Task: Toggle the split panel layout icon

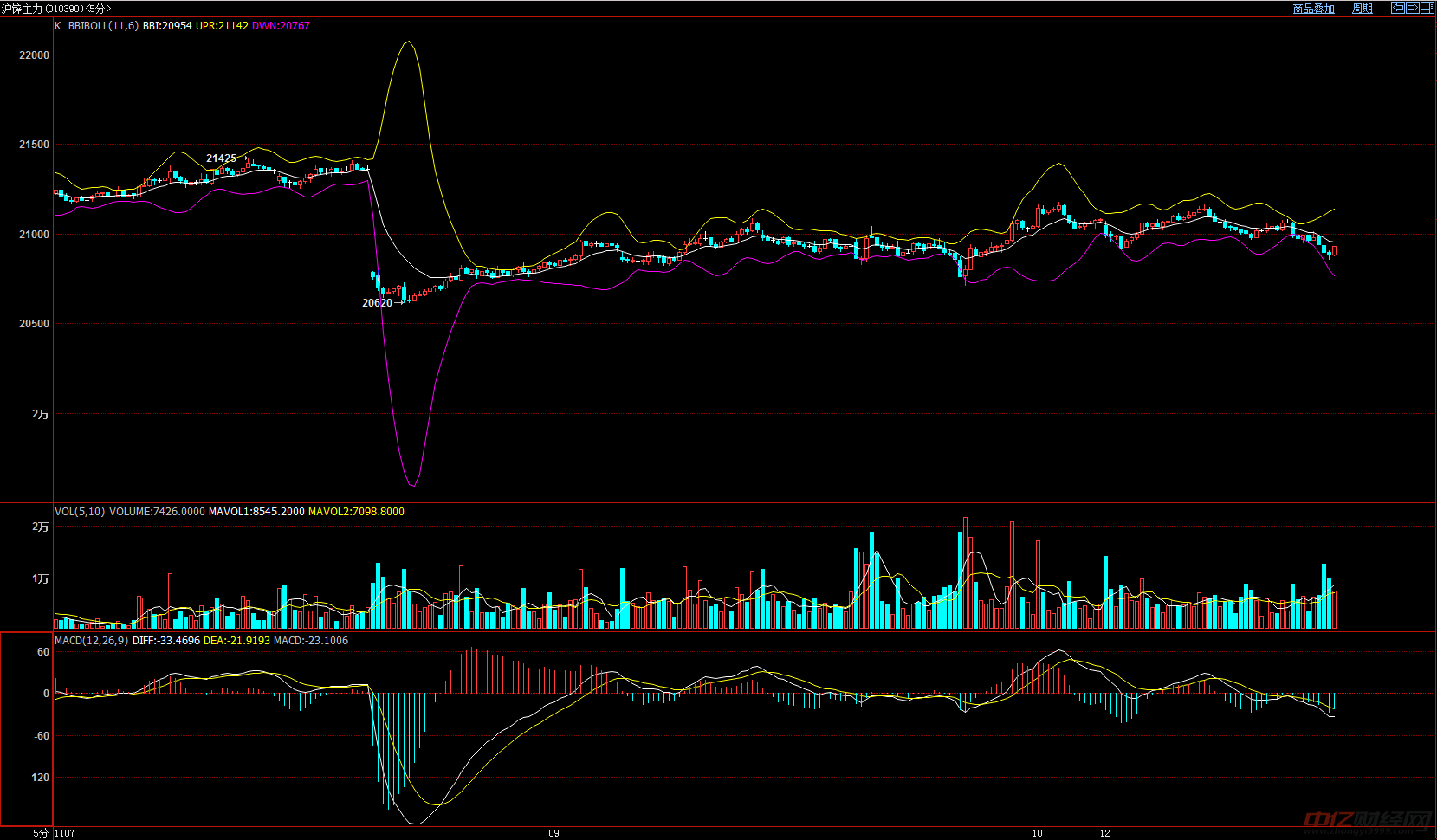Action: pos(1427,8)
